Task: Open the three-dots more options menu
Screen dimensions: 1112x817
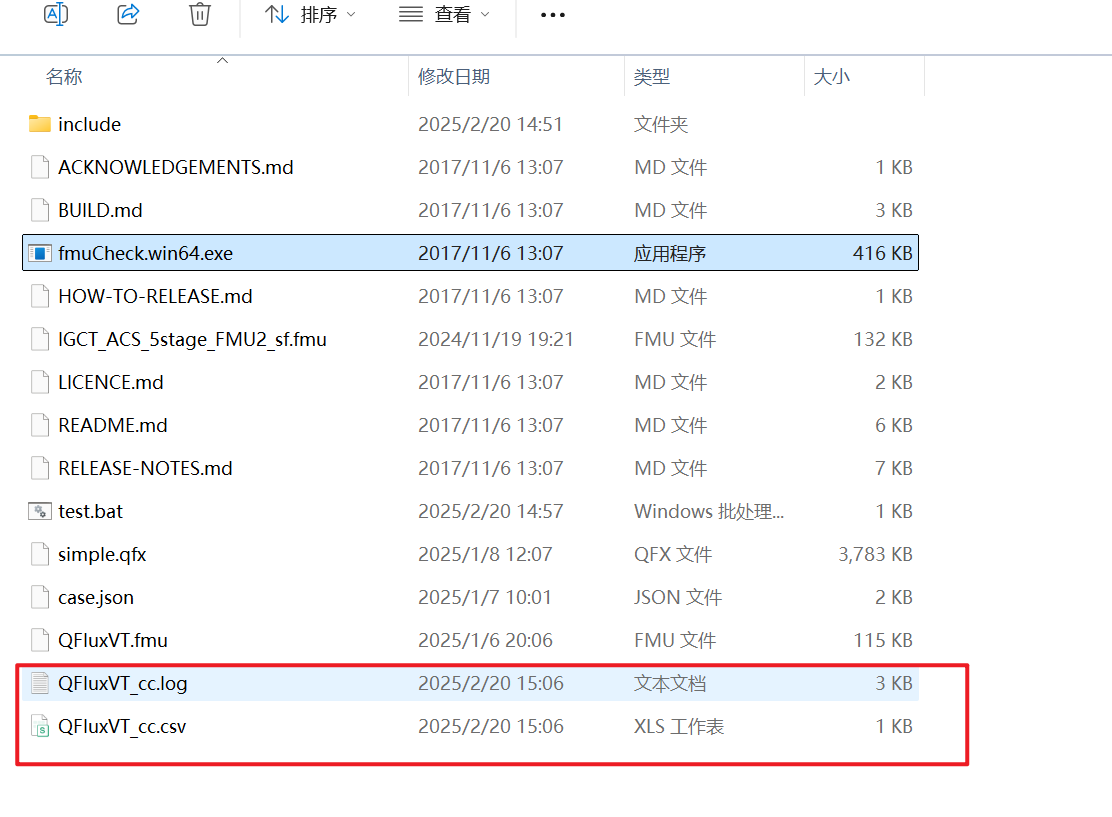Action: pyautogui.click(x=553, y=15)
